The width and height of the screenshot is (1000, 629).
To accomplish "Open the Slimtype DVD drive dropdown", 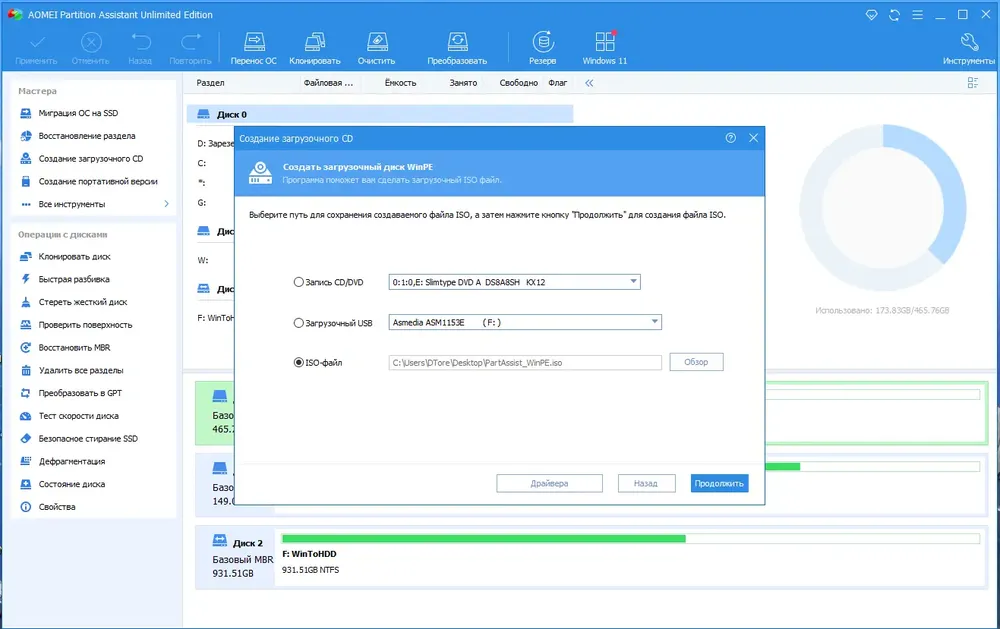I will point(514,282).
